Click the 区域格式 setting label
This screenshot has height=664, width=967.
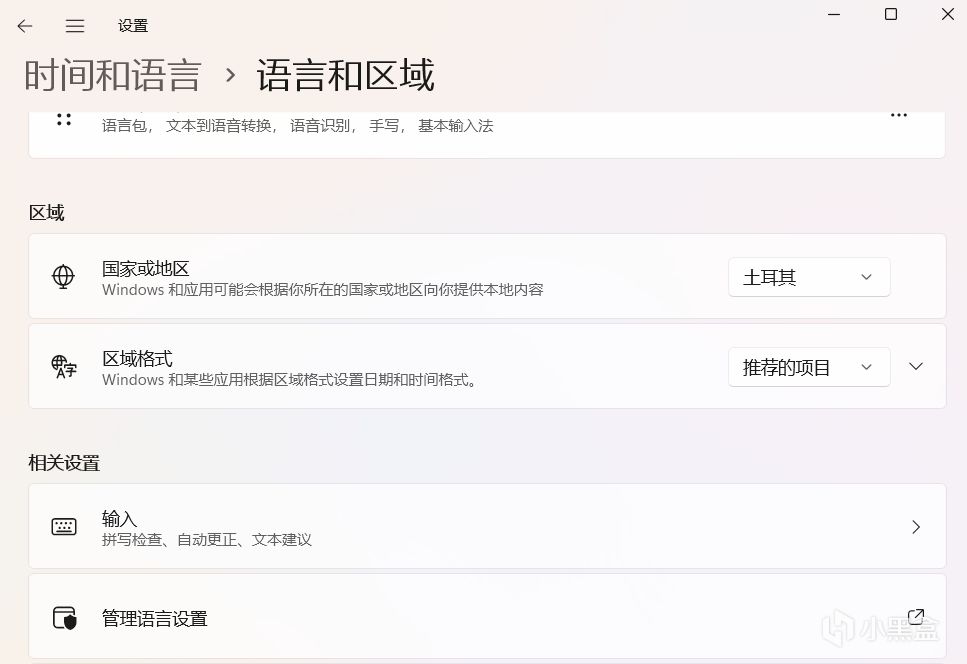tap(137, 359)
